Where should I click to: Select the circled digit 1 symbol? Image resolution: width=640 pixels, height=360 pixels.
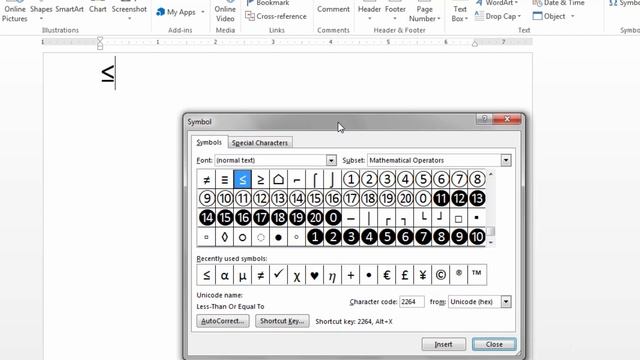[351, 179]
